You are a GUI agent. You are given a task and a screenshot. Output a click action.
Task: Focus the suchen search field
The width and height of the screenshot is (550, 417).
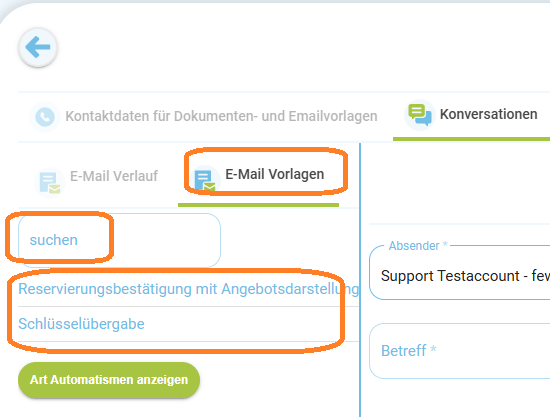pos(119,240)
